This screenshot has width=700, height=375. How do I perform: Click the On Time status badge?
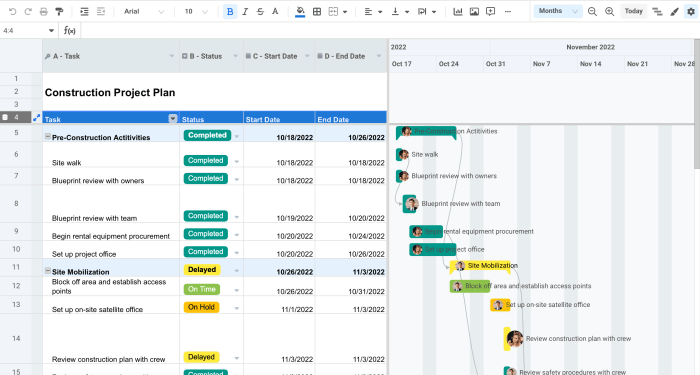click(201, 289)
